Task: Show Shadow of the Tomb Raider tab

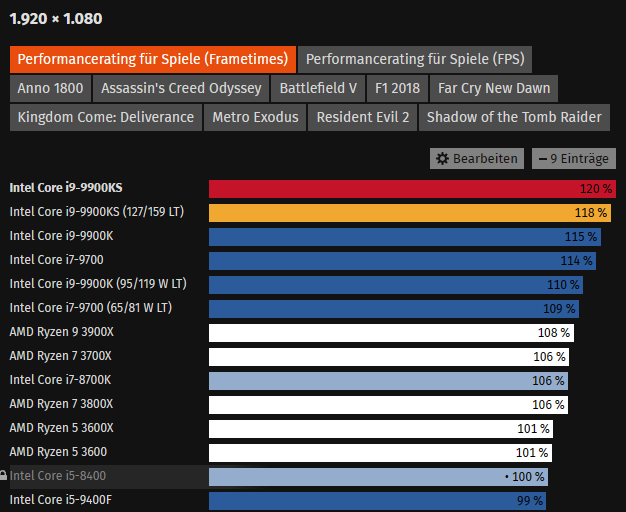Action: click(x=514, y=117)
